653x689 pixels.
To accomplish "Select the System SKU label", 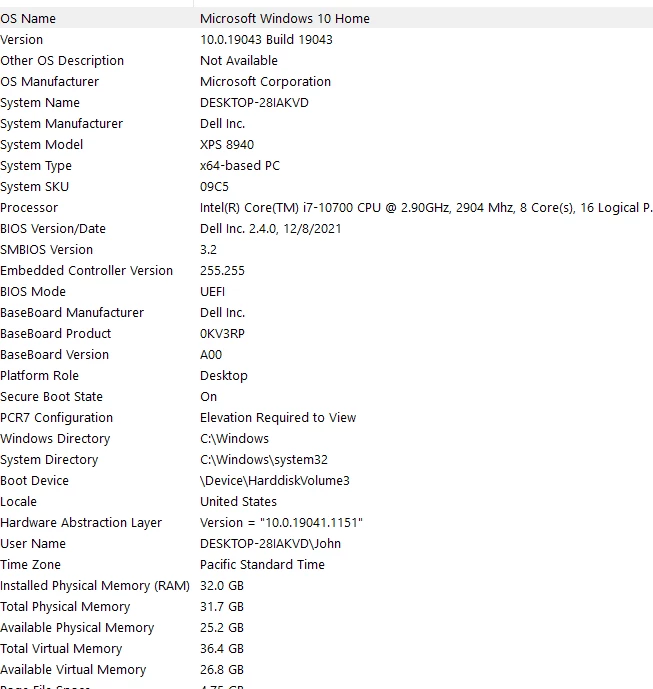I will click(35, 187).
